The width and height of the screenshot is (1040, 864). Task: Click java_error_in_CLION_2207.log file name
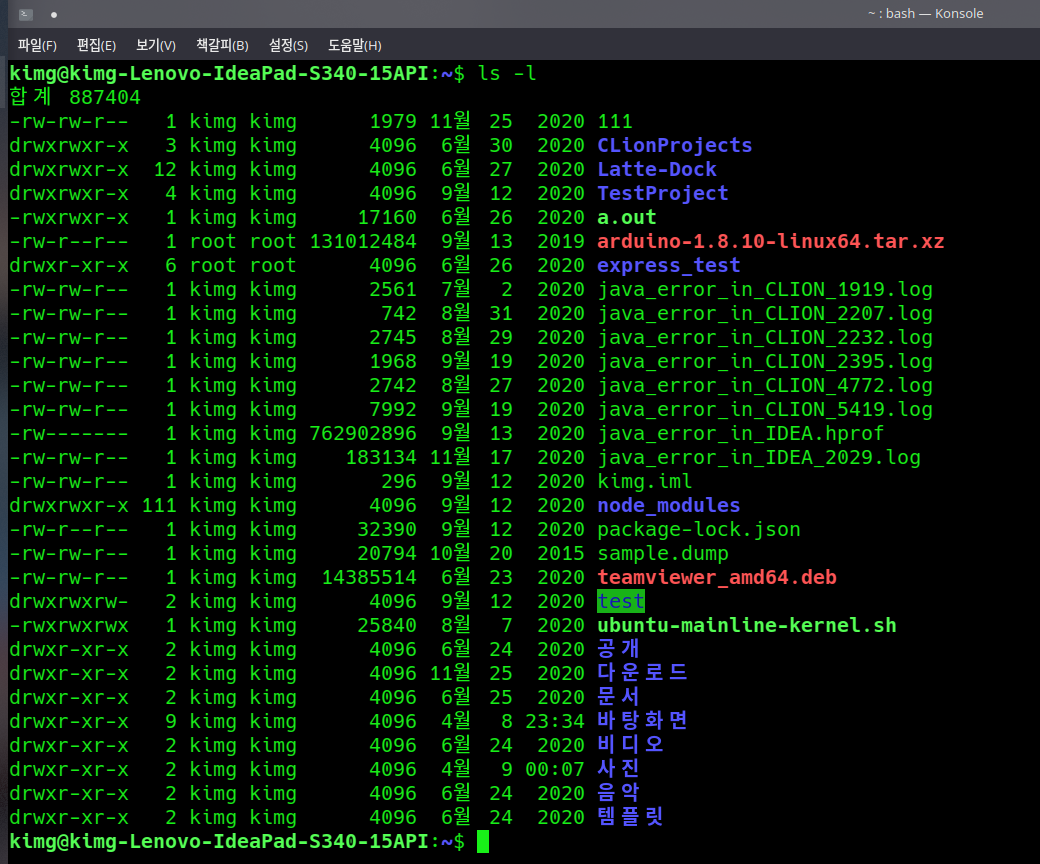765,313
